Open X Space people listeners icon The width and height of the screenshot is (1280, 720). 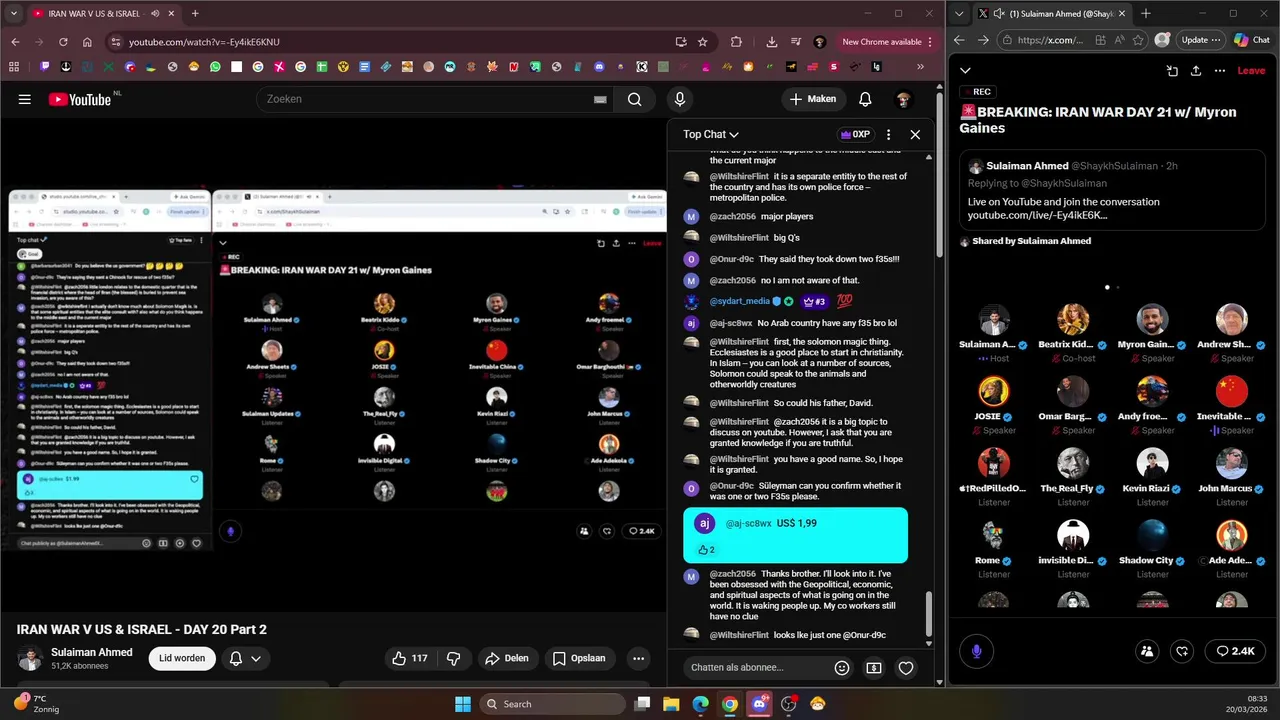click(x=1147, y=651)
